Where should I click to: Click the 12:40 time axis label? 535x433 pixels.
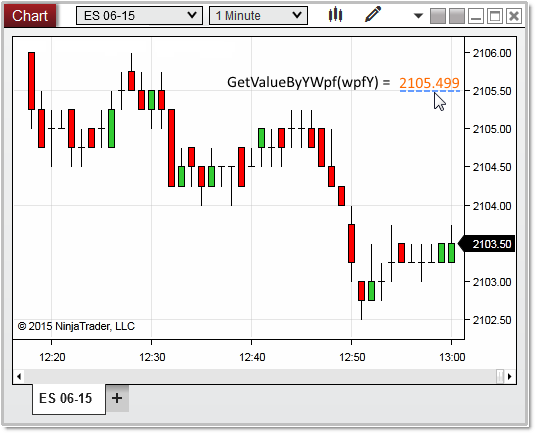click(252, 357)
